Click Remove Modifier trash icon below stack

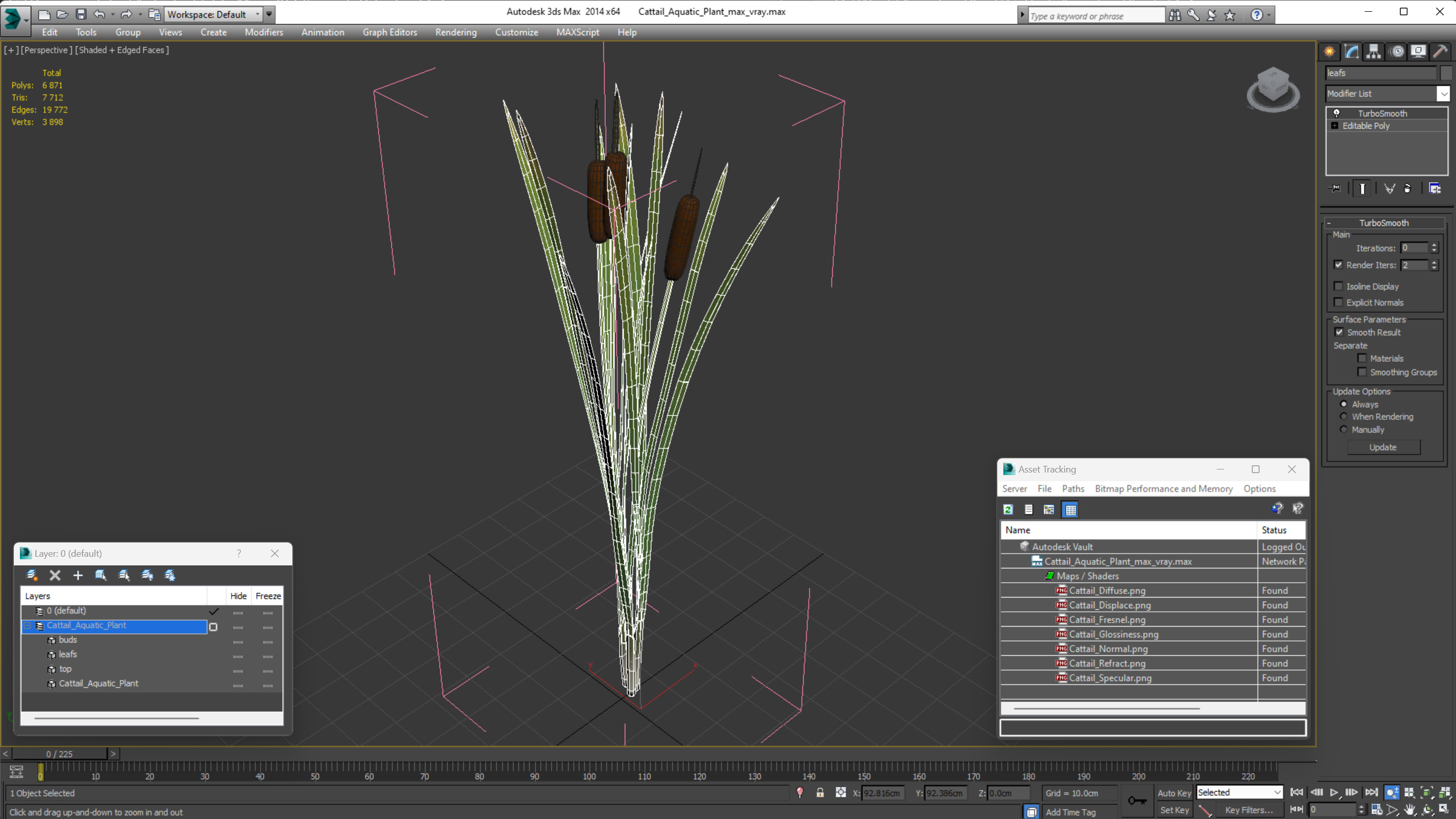coord(1408,188)
